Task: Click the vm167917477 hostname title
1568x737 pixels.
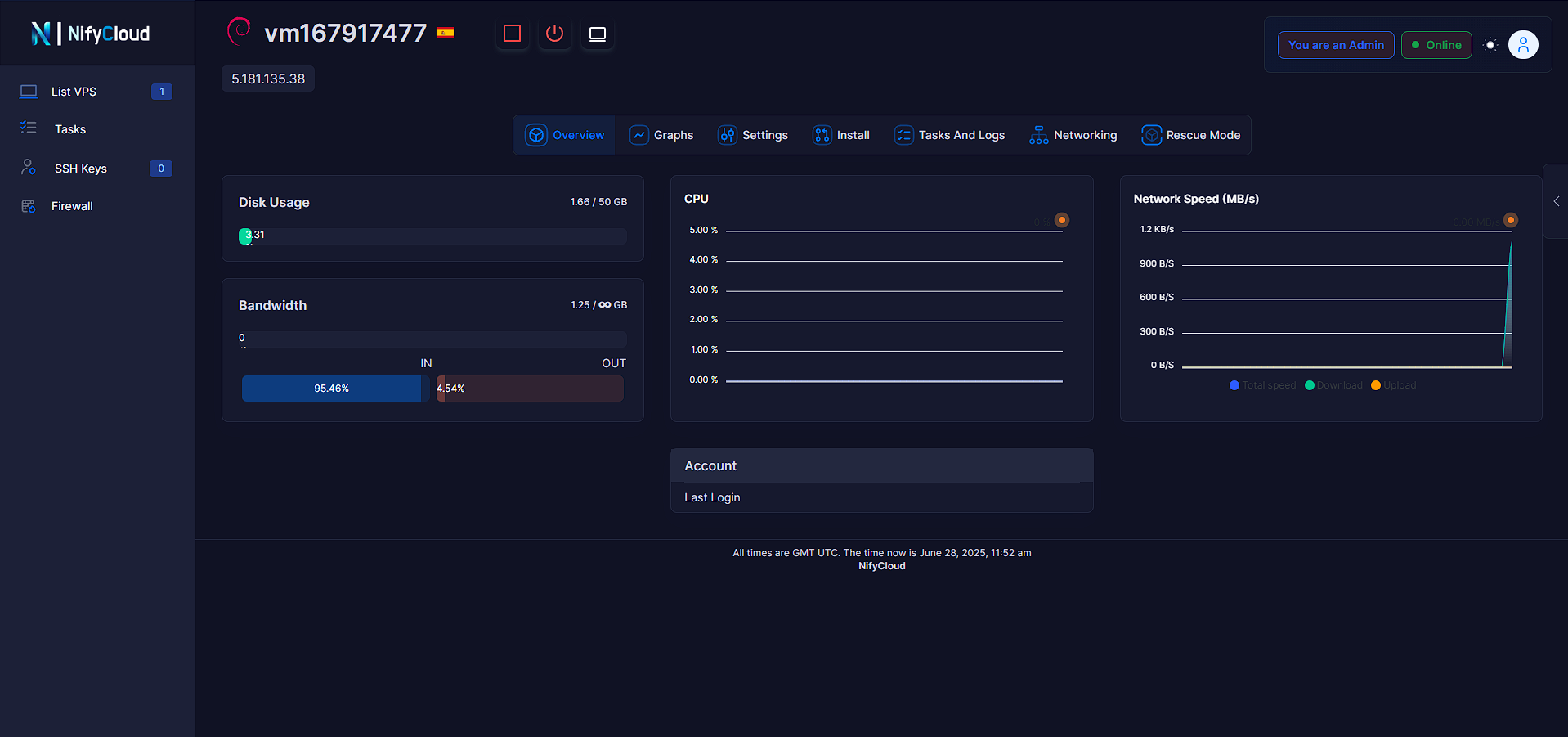Action: click(345, 33)
